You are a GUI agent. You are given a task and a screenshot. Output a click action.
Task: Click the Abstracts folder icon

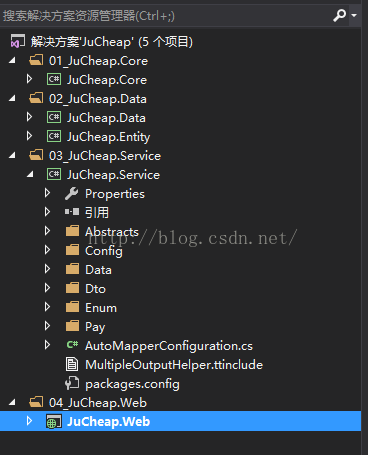click(72, 231)
